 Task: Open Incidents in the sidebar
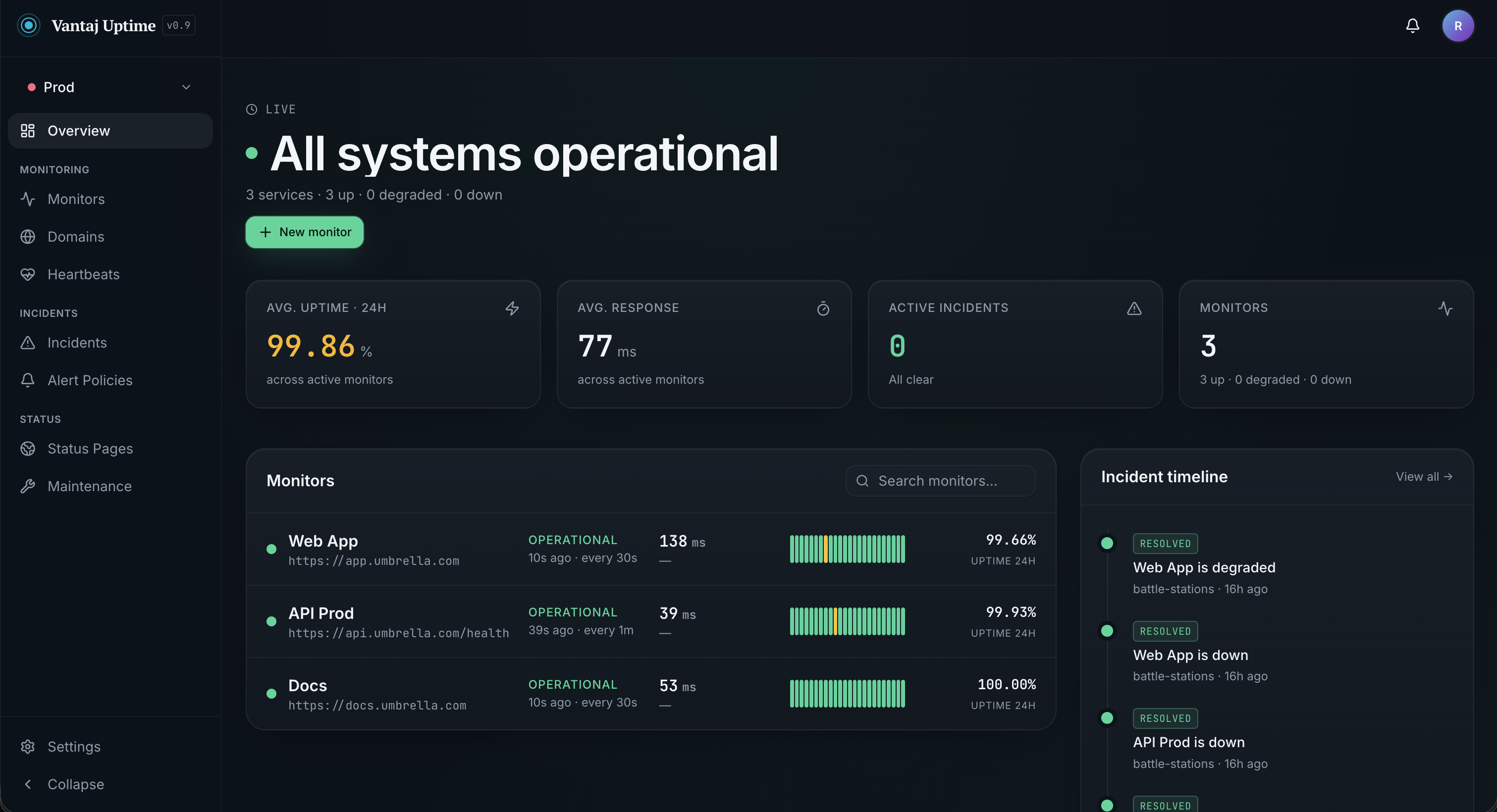coord(110,343)
